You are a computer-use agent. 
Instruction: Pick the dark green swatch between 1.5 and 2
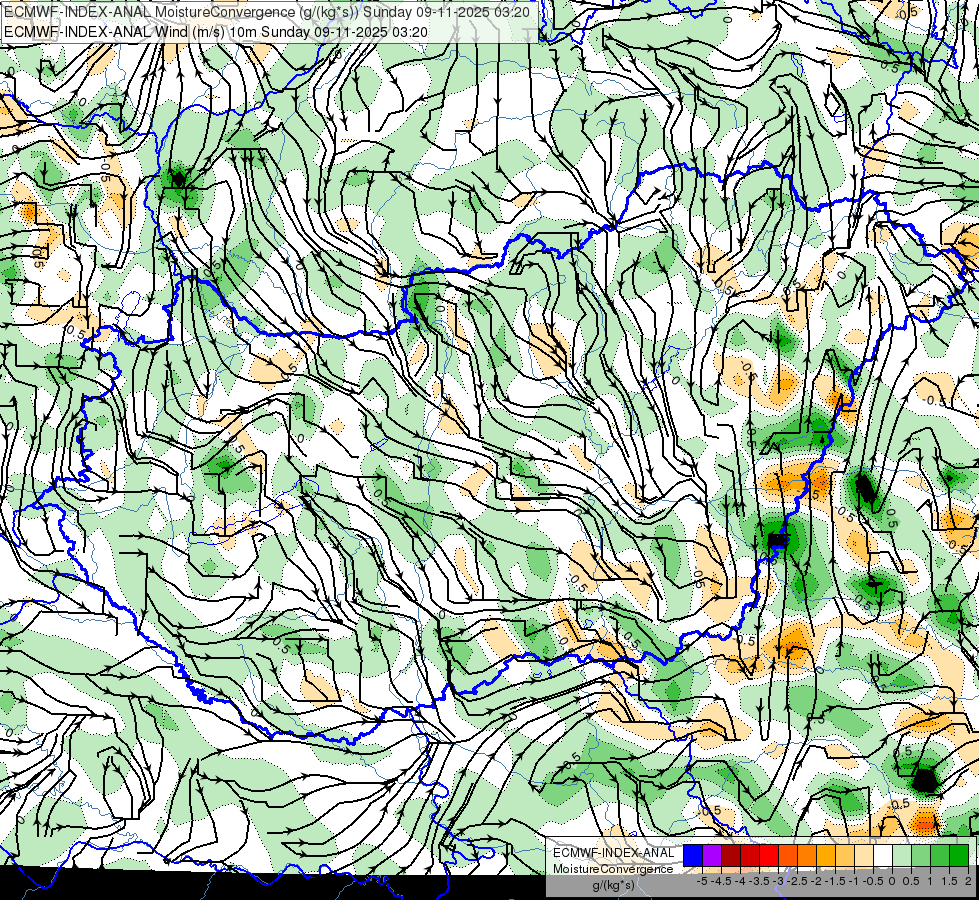[x=959, y=856]
